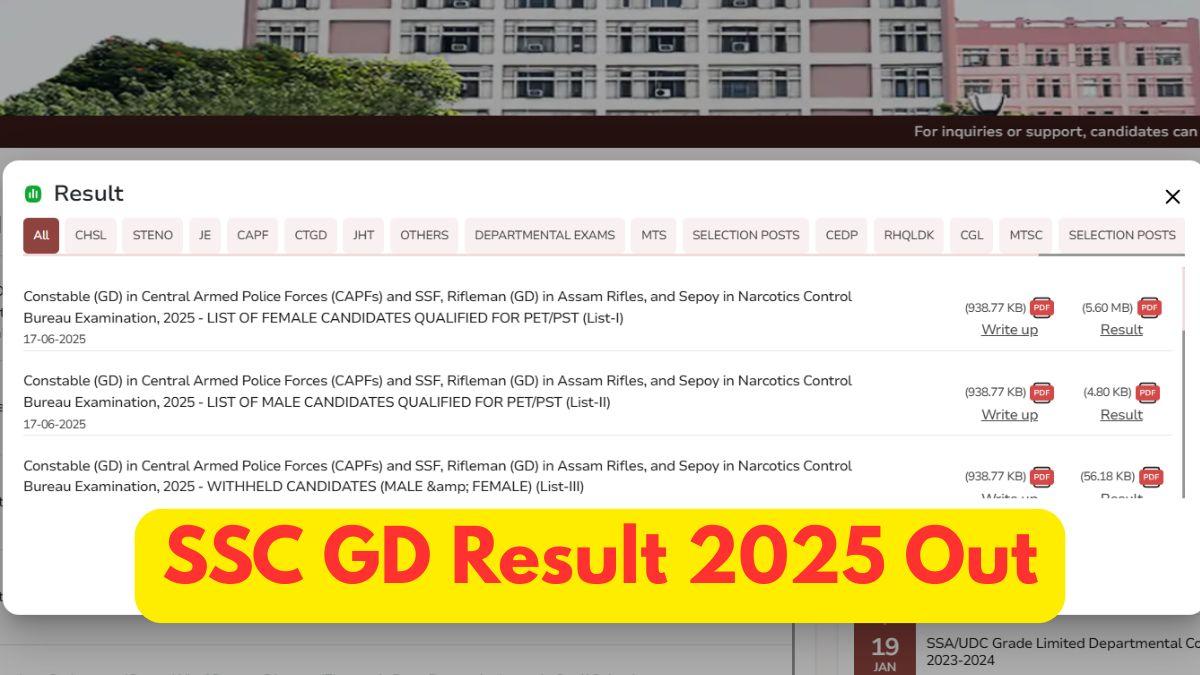Click 5.60 MB Result PDF icon

click(1149, 308)
